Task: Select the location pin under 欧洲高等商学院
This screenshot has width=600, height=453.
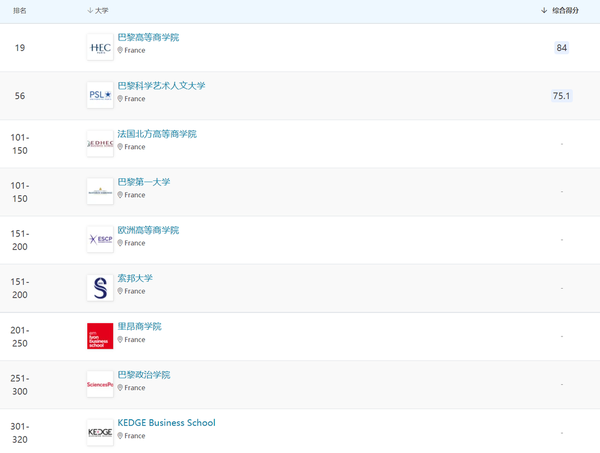Action: click(x=120, y=243)
